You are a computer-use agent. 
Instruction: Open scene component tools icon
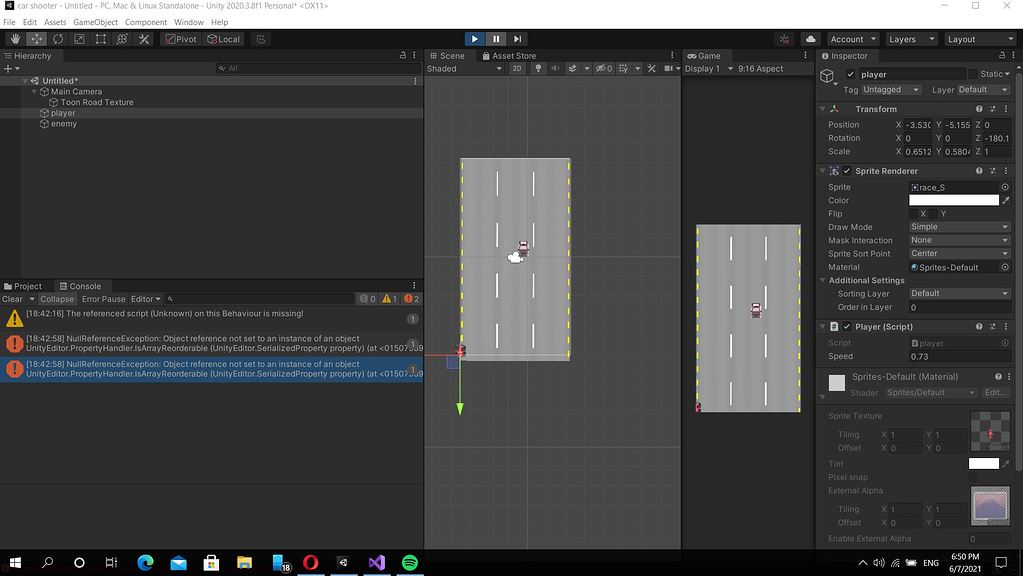(651, 68)
